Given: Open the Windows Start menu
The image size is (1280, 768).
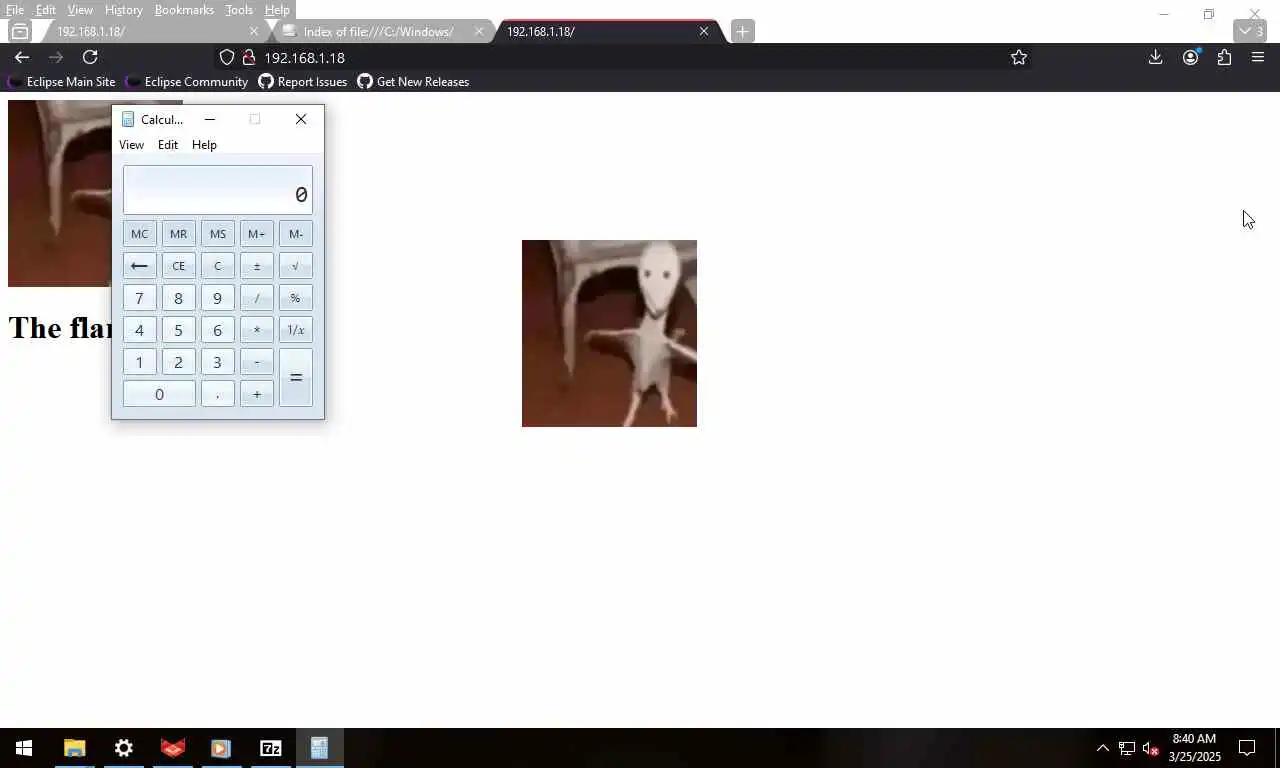Looking at the screenshot, I should coord(24,748).
